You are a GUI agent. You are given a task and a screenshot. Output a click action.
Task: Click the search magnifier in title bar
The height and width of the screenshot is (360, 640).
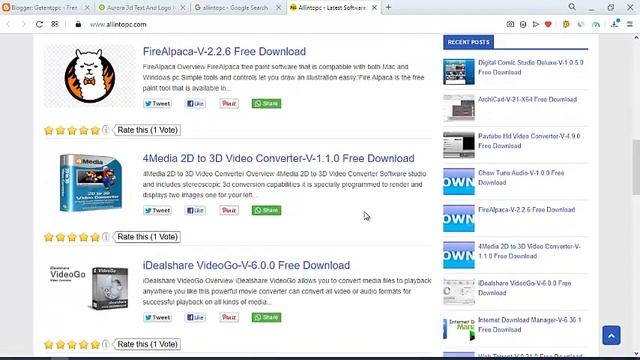click(572, 7)
